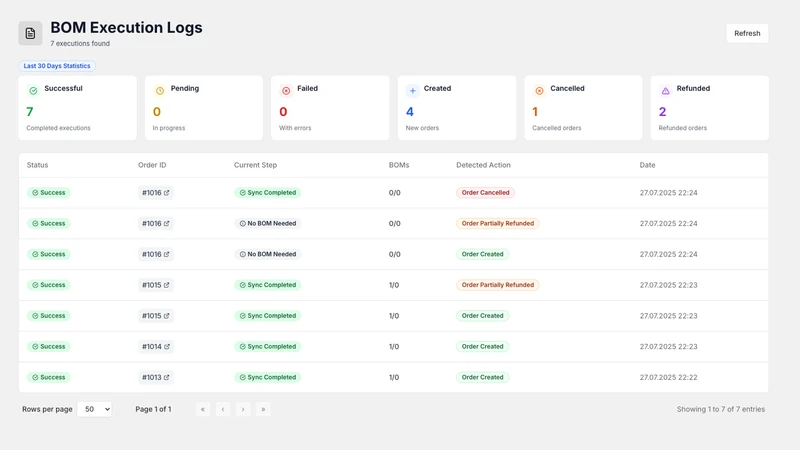Click Success badge in #1014 row
This screenshot has height=450, width=800.
click(48, 346)
